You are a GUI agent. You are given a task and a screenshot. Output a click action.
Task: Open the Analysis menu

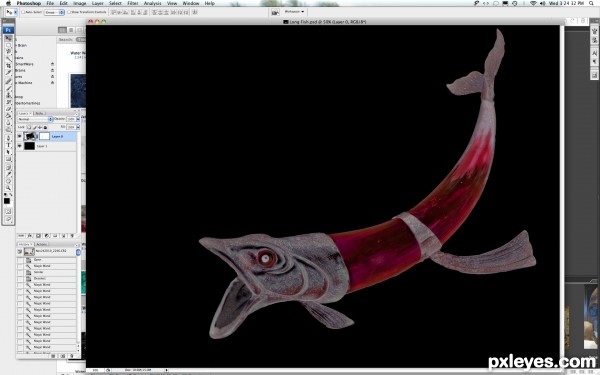click(x=152, y=3)
